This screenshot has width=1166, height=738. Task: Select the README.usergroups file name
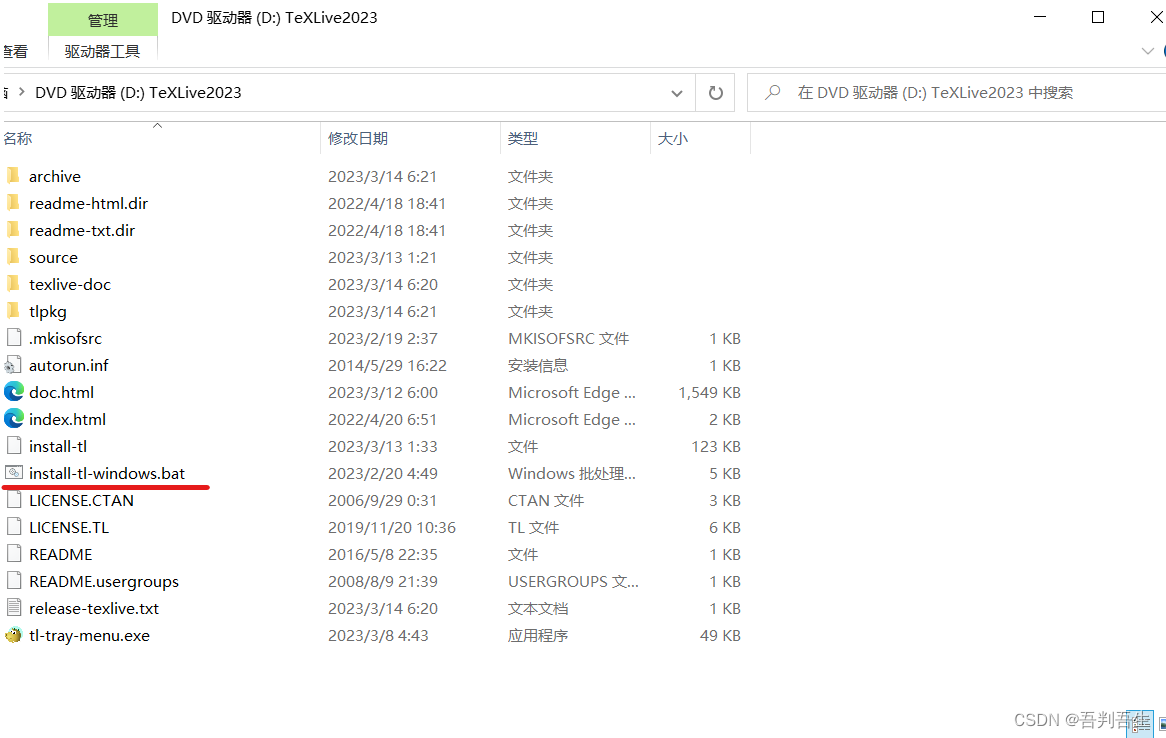[104, 581]
